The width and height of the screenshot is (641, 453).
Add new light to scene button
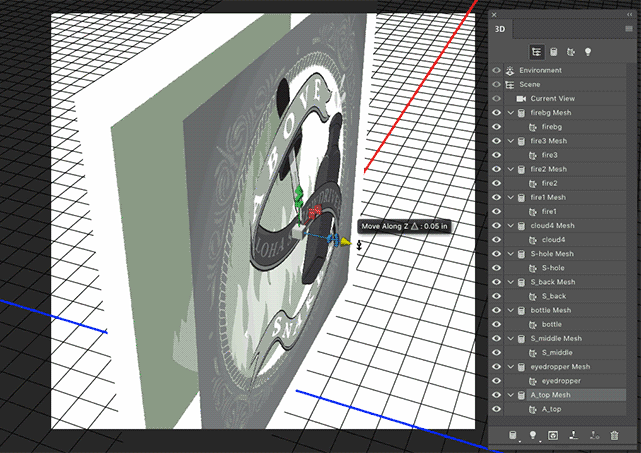coord(533,435)
